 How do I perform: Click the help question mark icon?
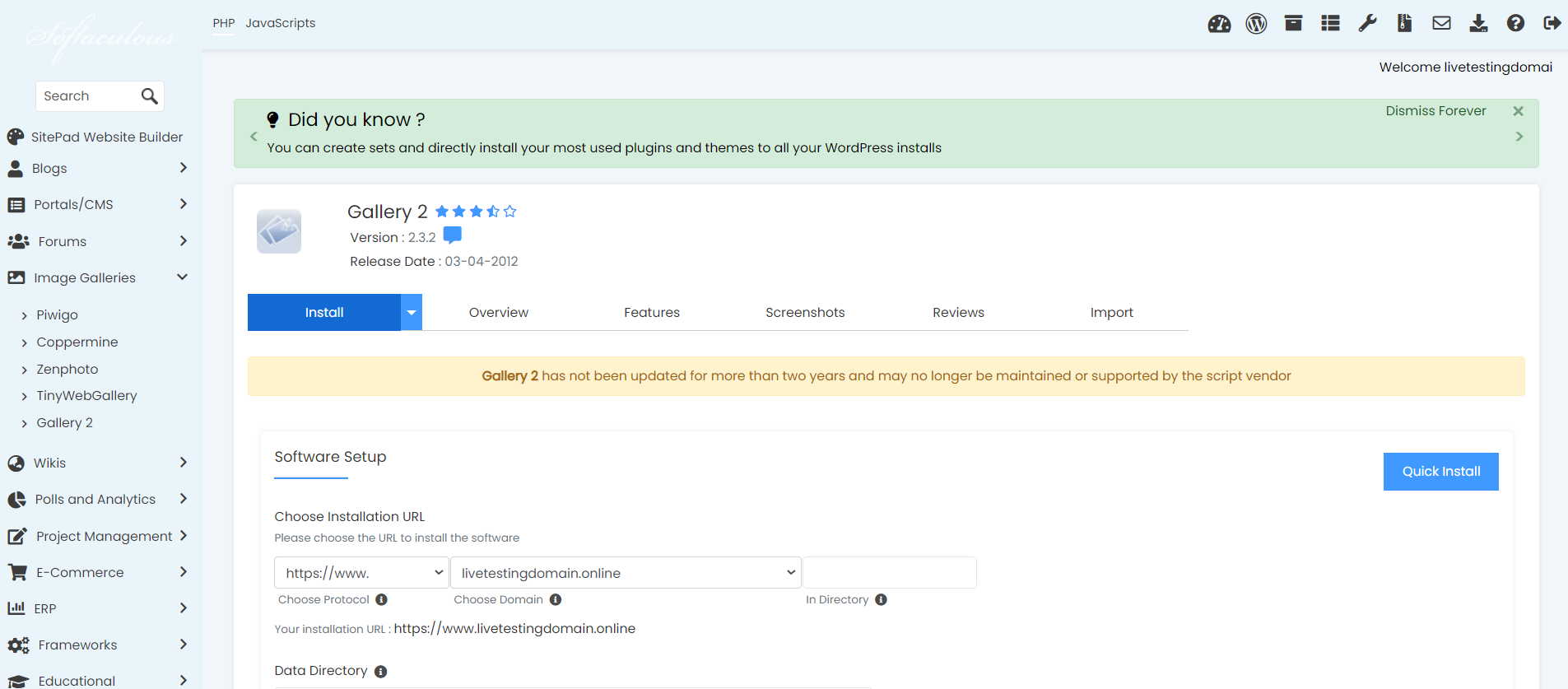1515,23
